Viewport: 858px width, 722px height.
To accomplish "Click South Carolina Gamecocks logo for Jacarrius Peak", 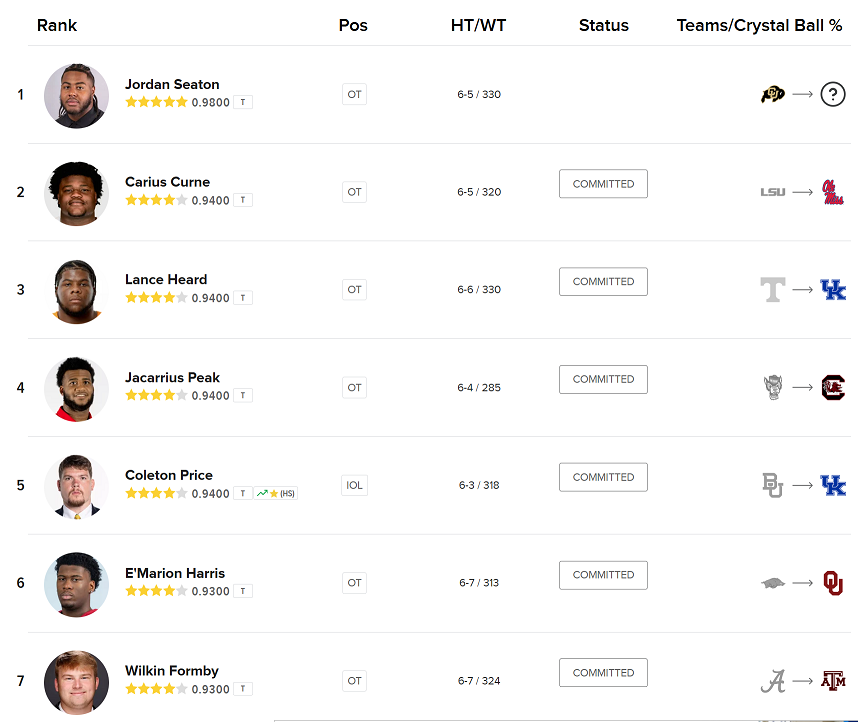I will pyautogui.click(x=833, y=387).
